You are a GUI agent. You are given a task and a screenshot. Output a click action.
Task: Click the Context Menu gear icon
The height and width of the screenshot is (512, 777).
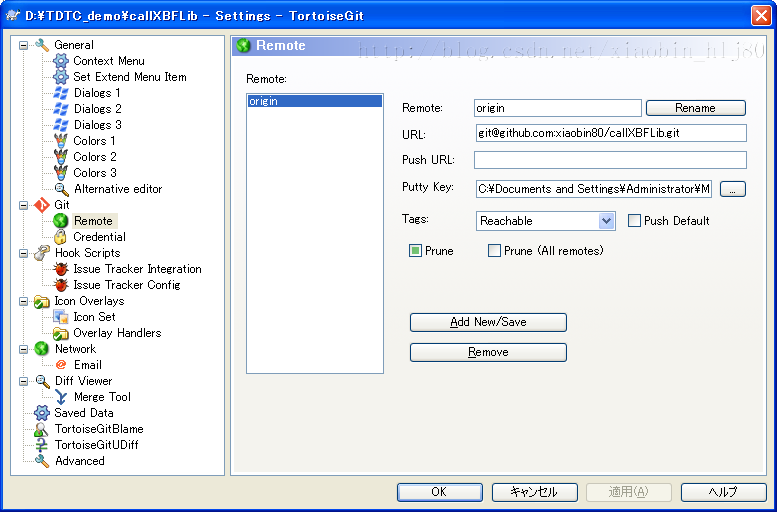point(60,61)
